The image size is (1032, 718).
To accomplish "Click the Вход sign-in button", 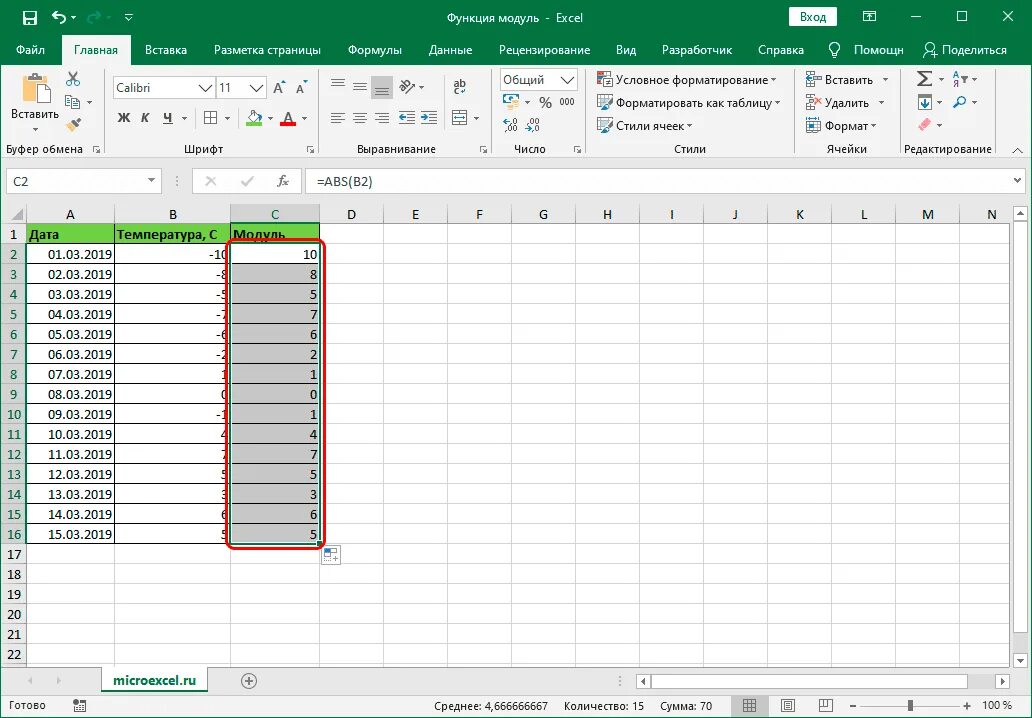I will (x=813, y=17).
